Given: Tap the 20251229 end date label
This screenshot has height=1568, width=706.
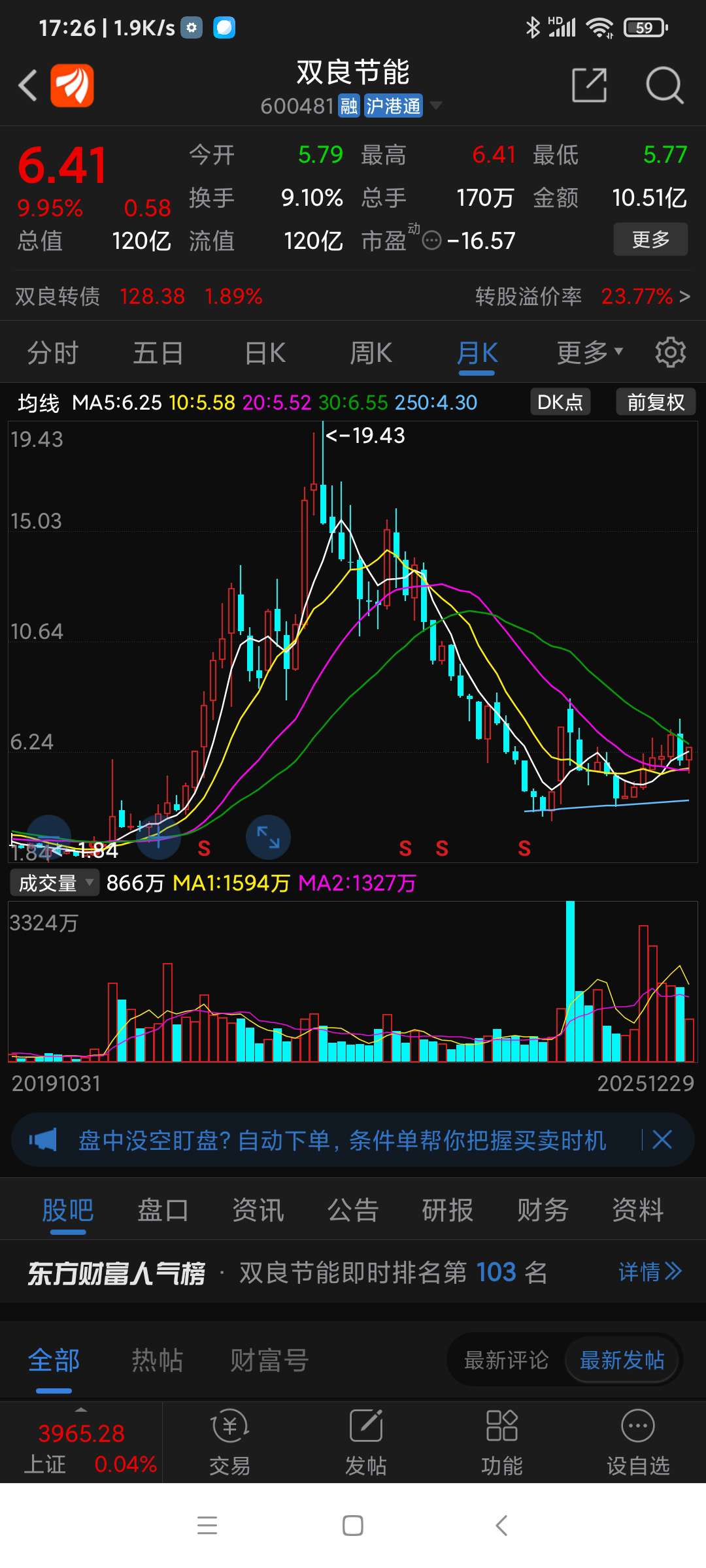Looking at the screenshot, I should [646, 1083].
